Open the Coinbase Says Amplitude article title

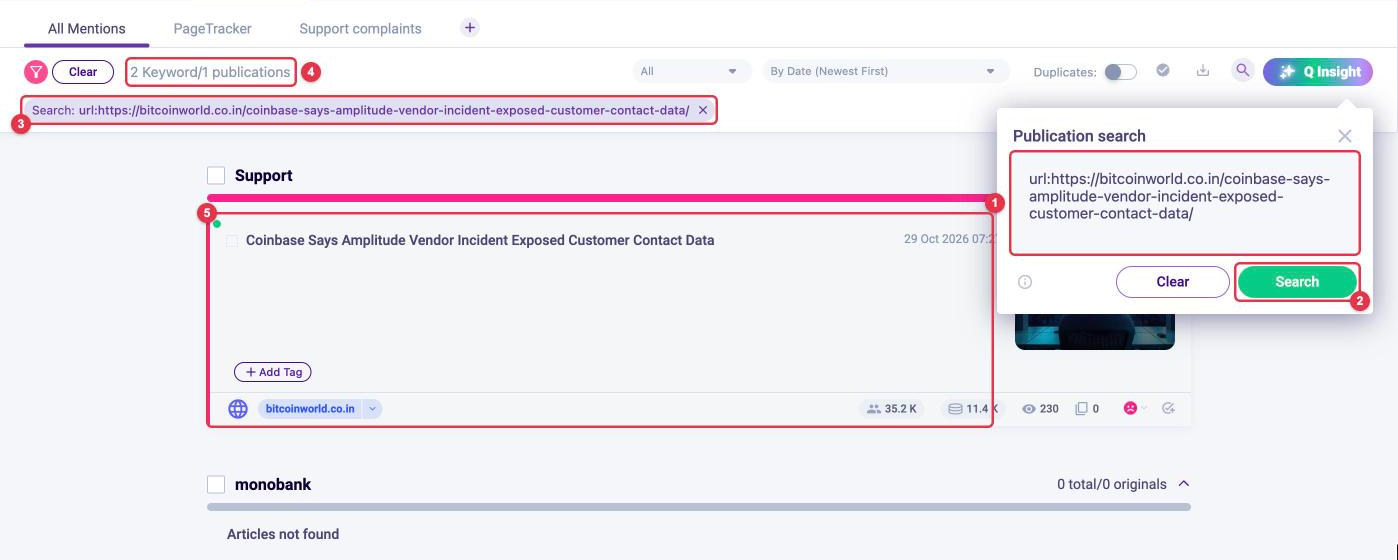(480, 240)
